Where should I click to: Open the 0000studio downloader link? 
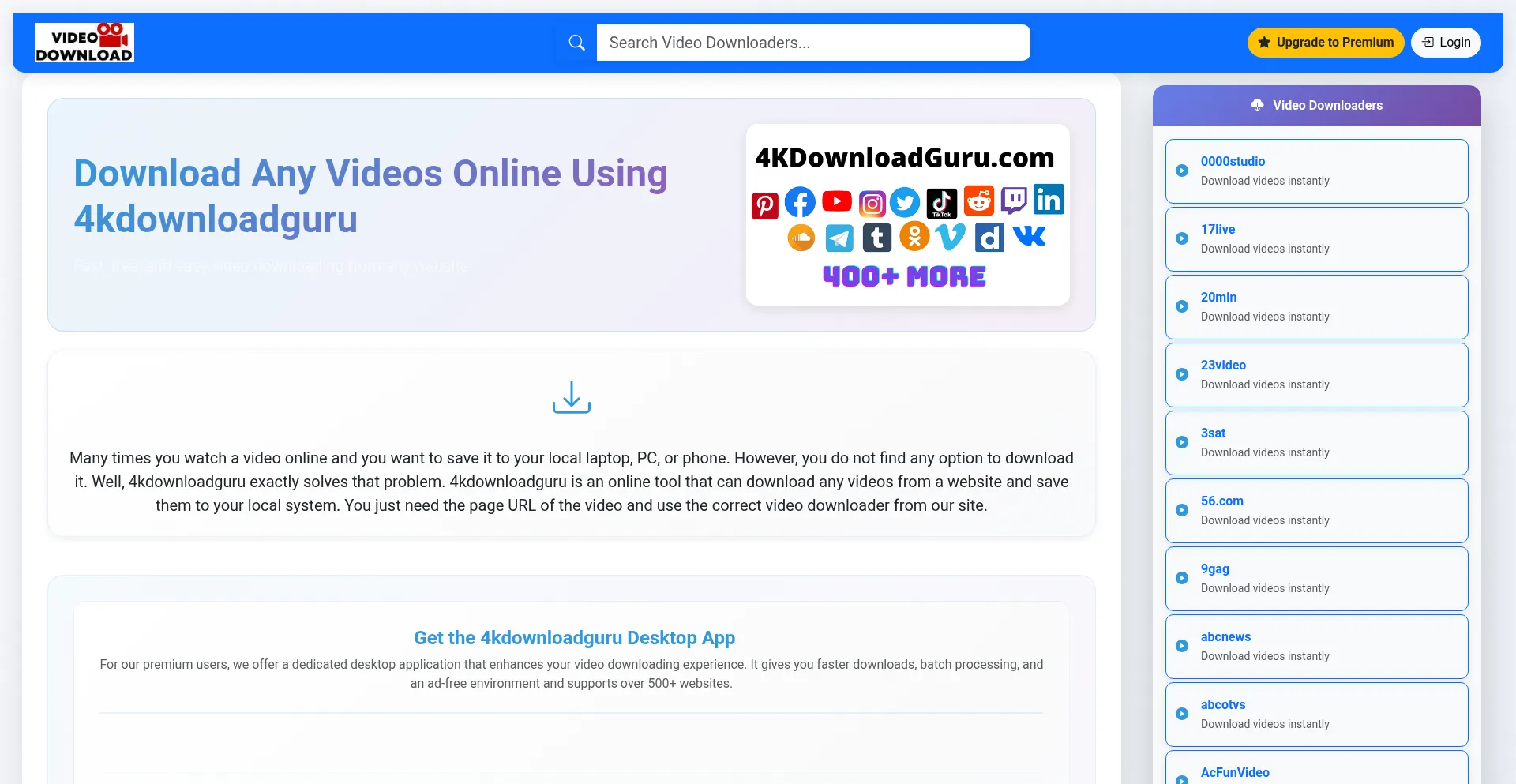(x=1317, y=171)
